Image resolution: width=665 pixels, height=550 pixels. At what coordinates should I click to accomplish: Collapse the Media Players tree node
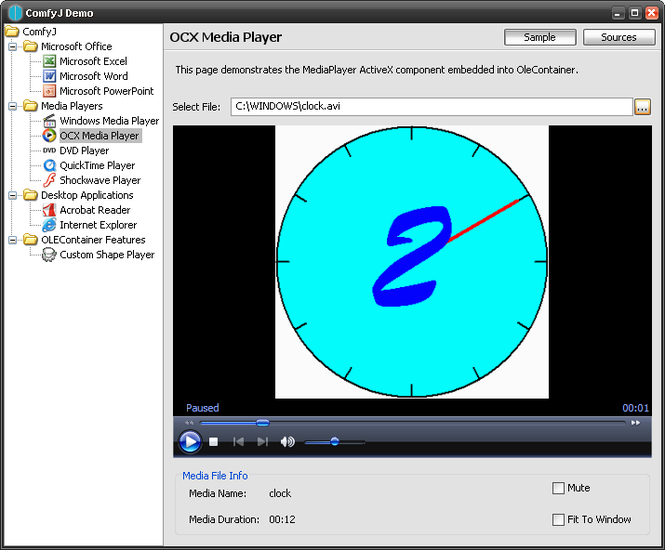(x=13, y=106)
